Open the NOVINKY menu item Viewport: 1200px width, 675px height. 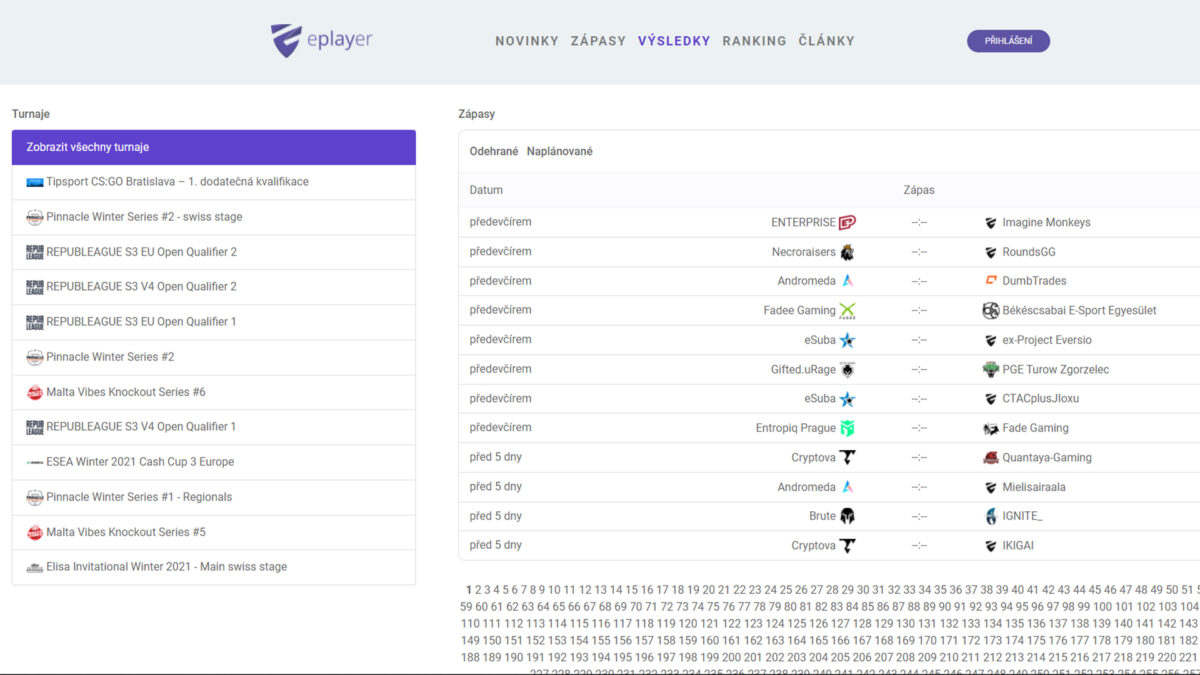click(527, 41)
